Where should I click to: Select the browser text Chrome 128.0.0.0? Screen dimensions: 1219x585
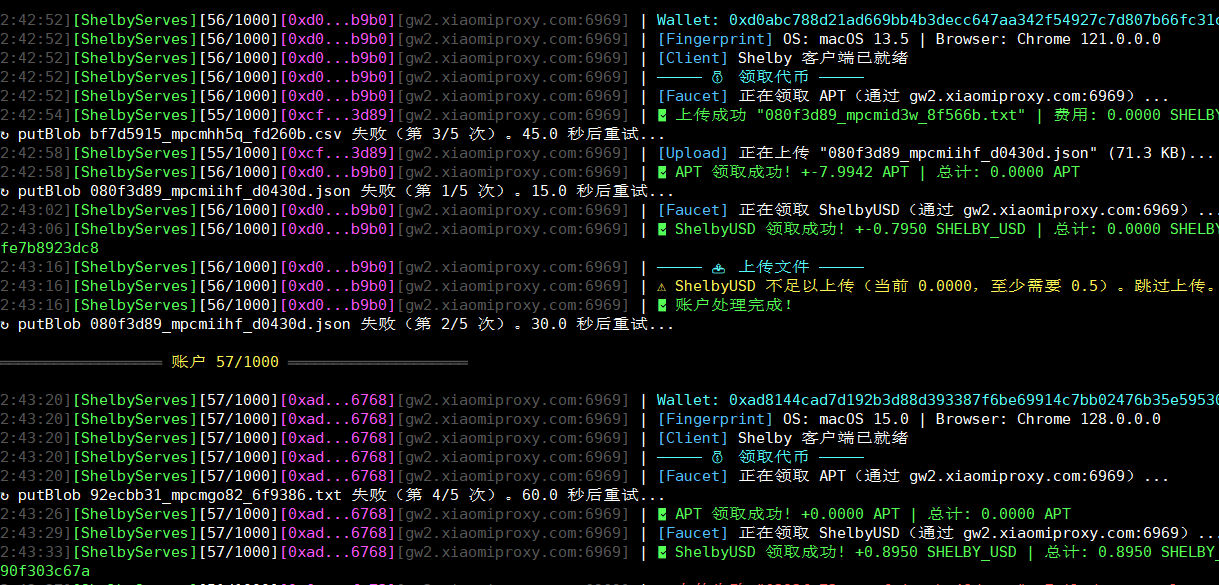1089,419
